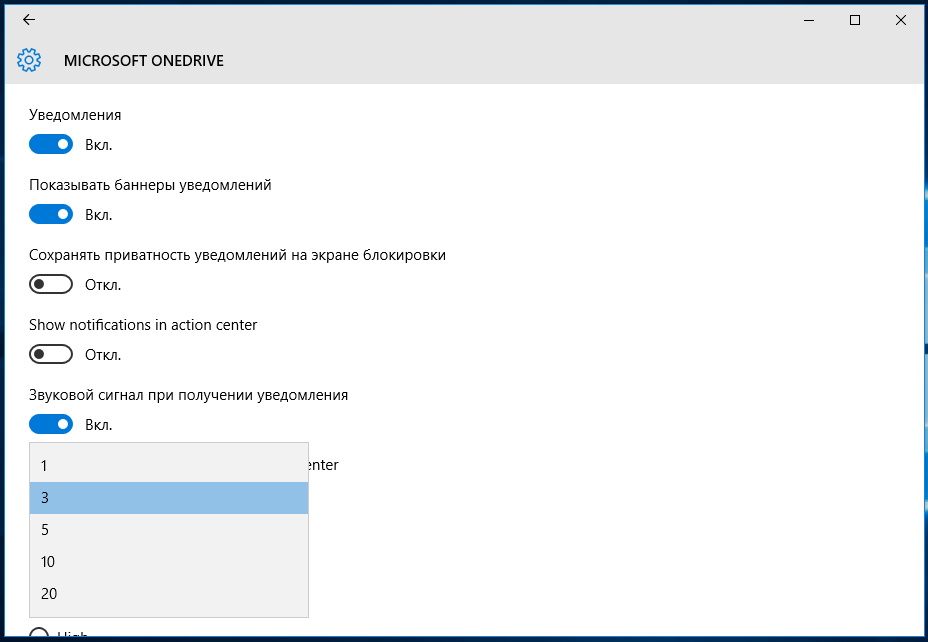Select the partially visible High radio button
This screenshot has width=928, height=642.
(x=39, y=633)
